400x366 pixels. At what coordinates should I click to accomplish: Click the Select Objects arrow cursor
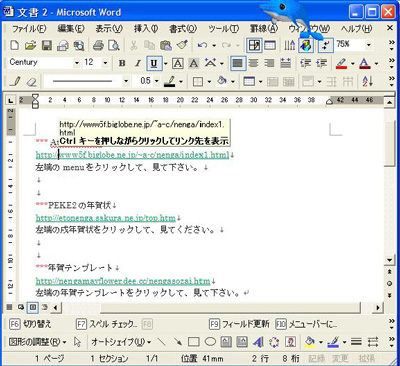coord(78,342)
